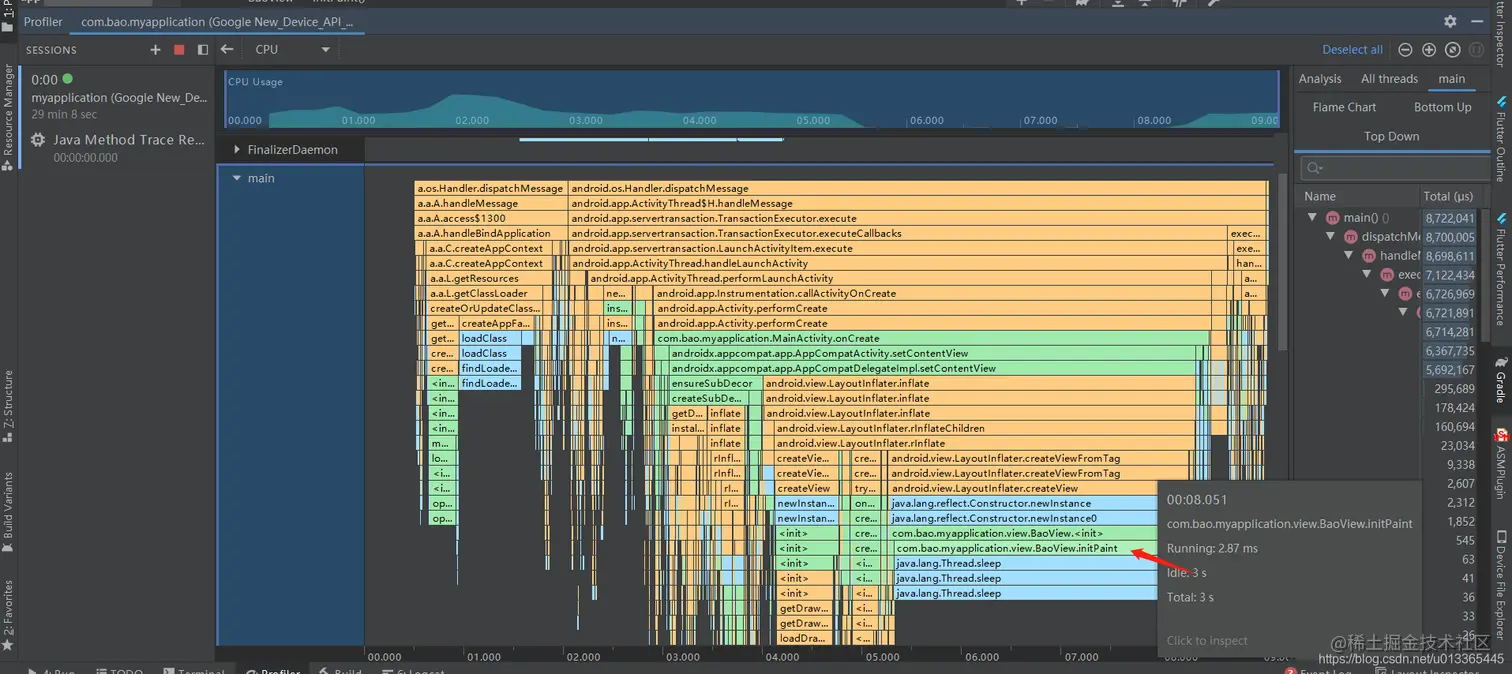1512x674 pixels.
Task: Click the gear icon beside Java Method Trace
Action: coord(38,140)
